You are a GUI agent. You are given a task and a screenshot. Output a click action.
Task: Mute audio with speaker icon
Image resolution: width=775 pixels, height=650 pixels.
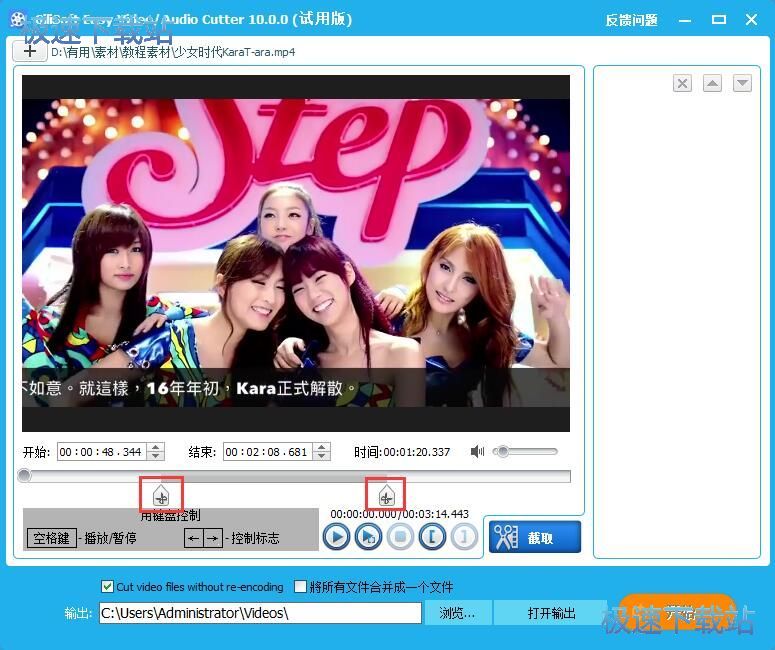coord(477,451)
